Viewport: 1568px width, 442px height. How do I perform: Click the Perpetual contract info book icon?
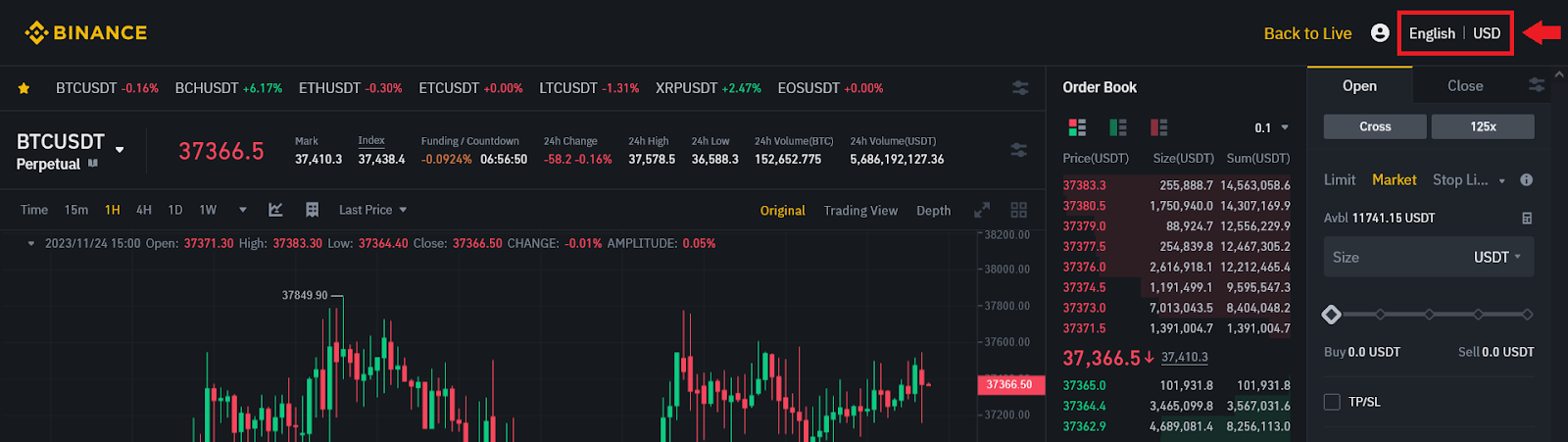[x=93, y=164]
